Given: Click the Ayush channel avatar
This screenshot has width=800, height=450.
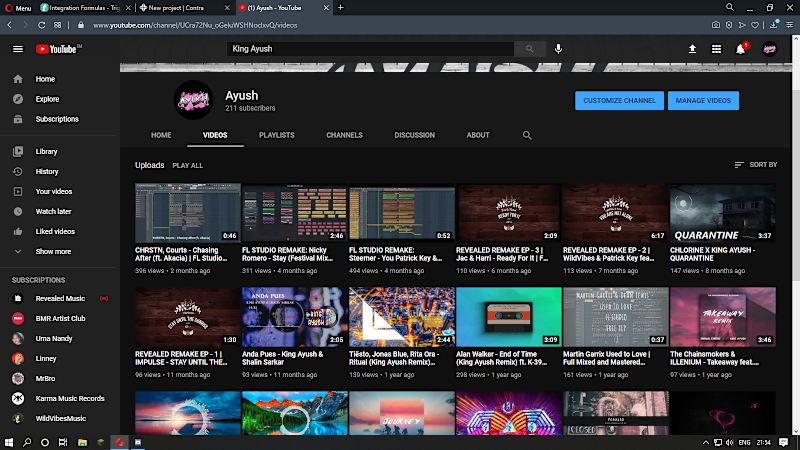Looking at the screenshot, I should [x=193, y=100].
